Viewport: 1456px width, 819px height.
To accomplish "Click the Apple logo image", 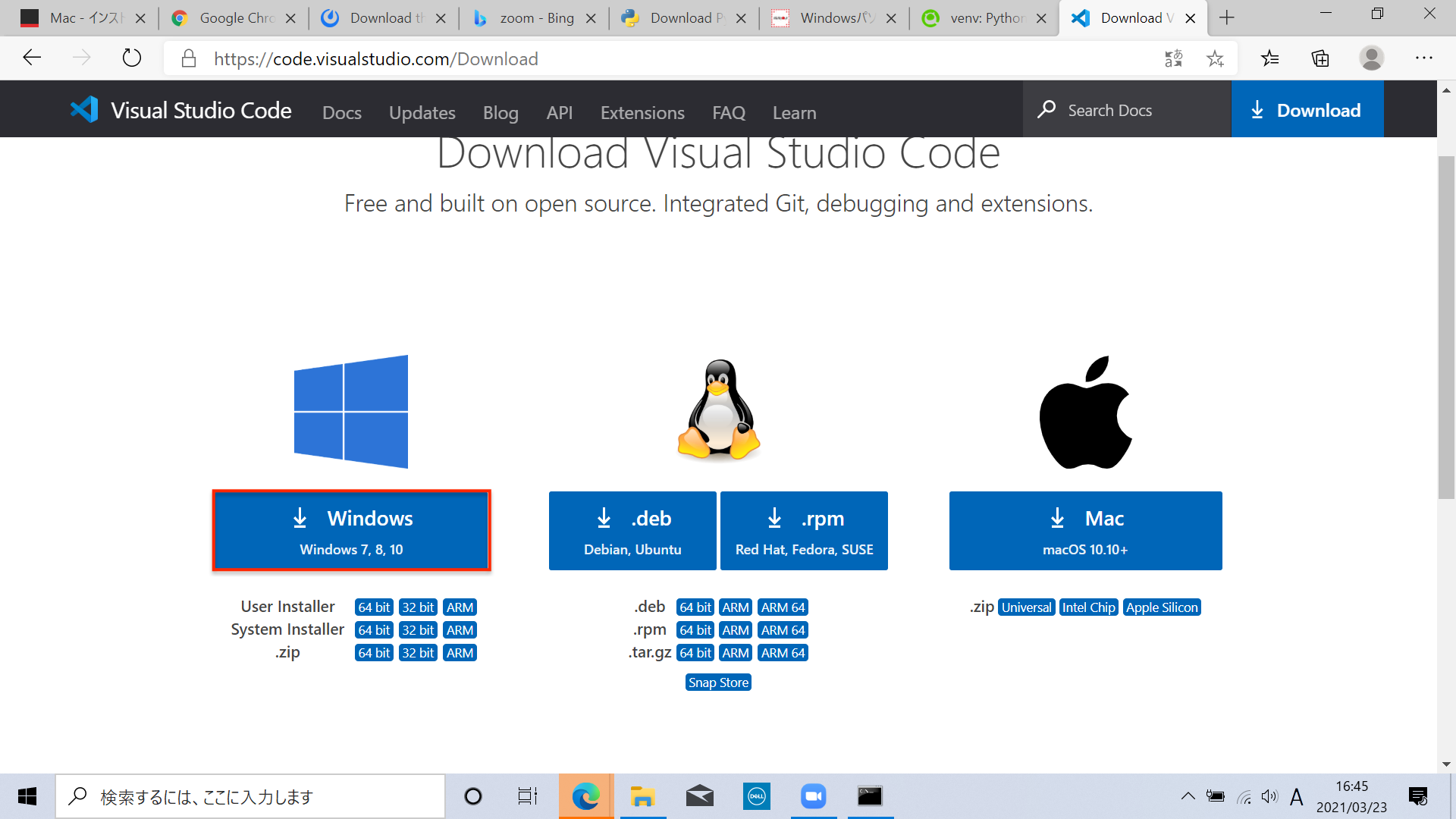I will [x=1085, y=412].
